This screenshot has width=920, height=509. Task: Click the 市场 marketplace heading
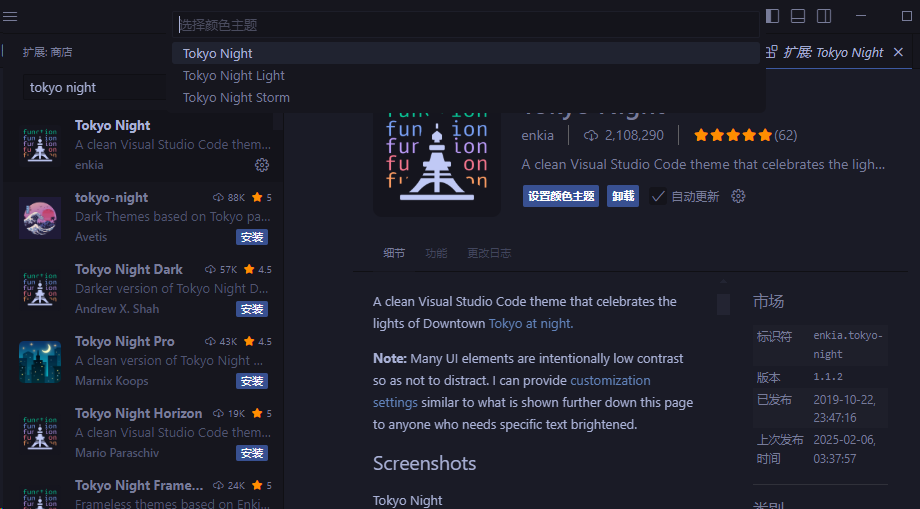[769, 302]
